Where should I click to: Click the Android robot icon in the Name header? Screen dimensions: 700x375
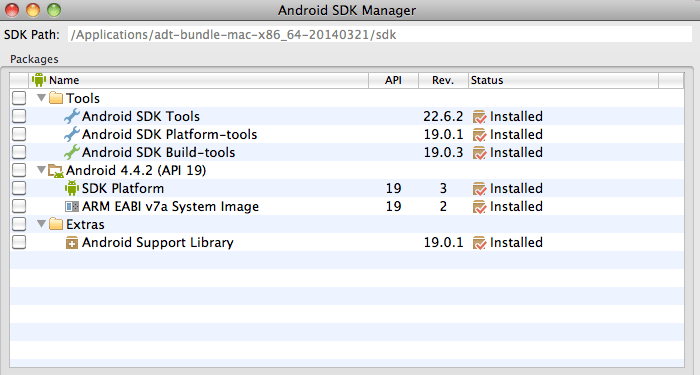(x=39, y=80)
